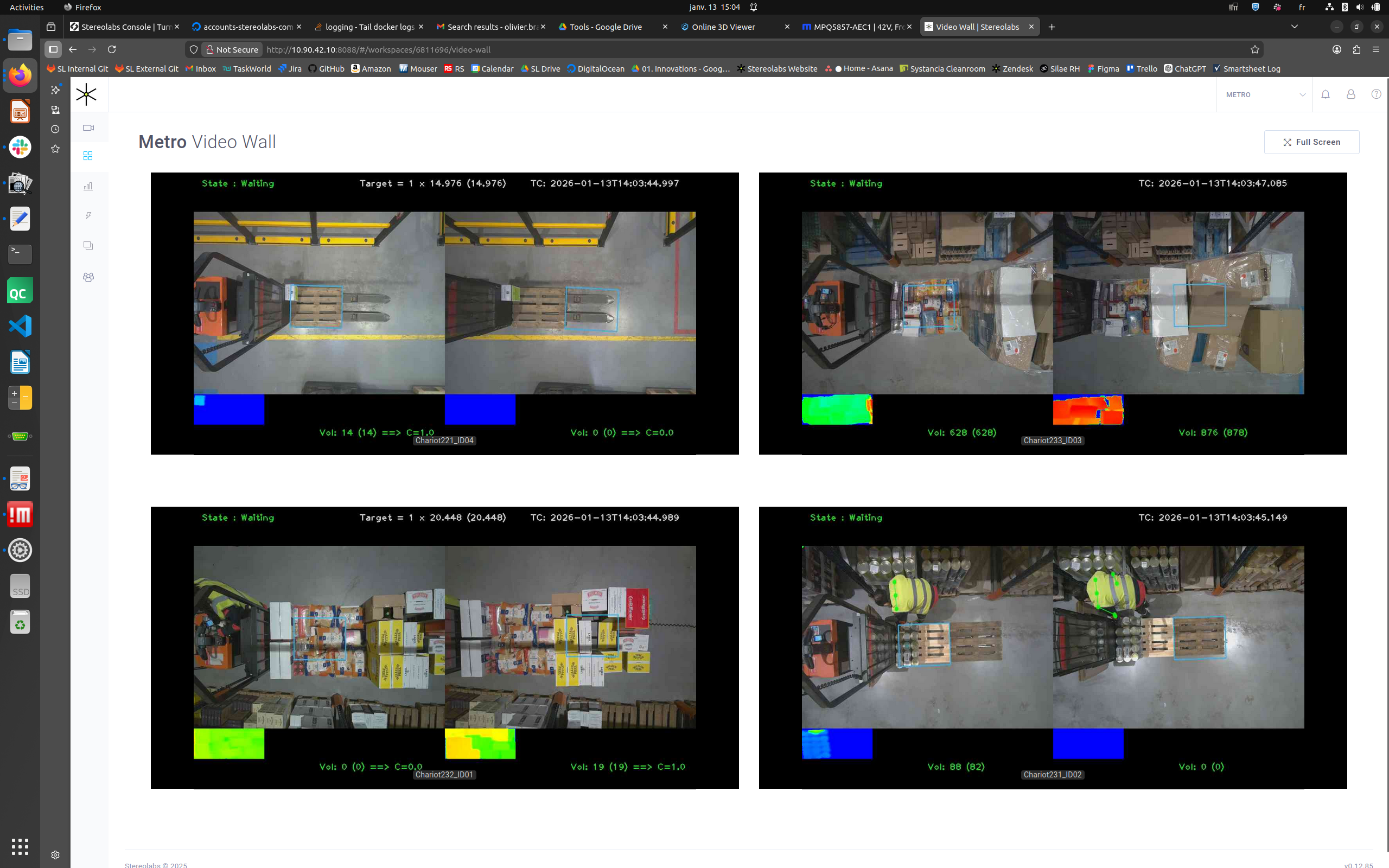The height and width of the screenshot is (868, 1389).
Task: Open the Firefox hamburger application menu
Action: (x=1375, y=49)
